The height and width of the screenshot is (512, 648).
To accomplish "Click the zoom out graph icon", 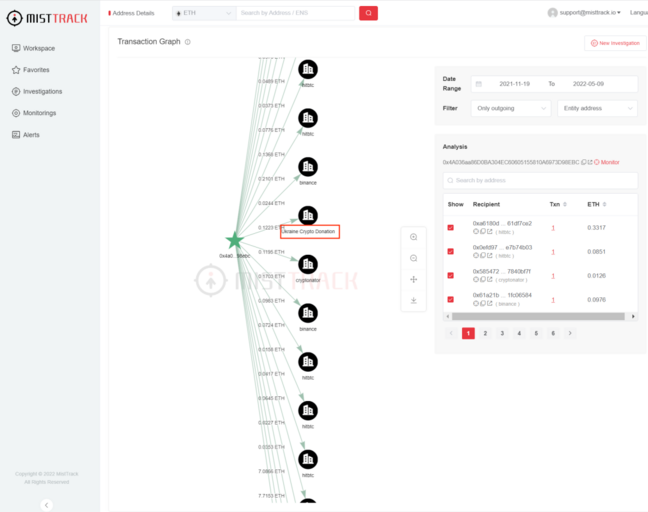I will click(413, 258).
